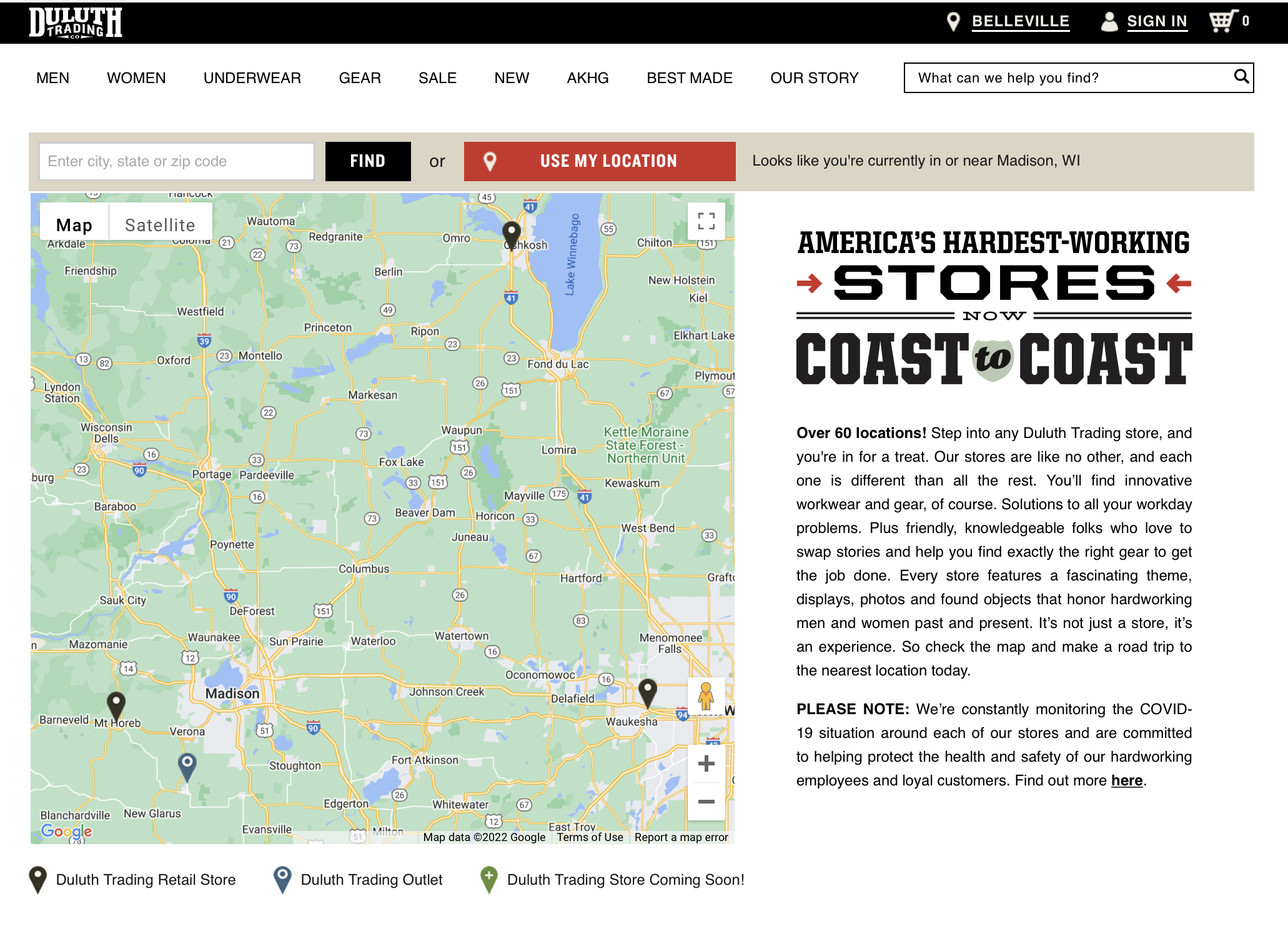Switch to standard Map view
This screenshot has width=1288, height=931.
coord(74,225)
